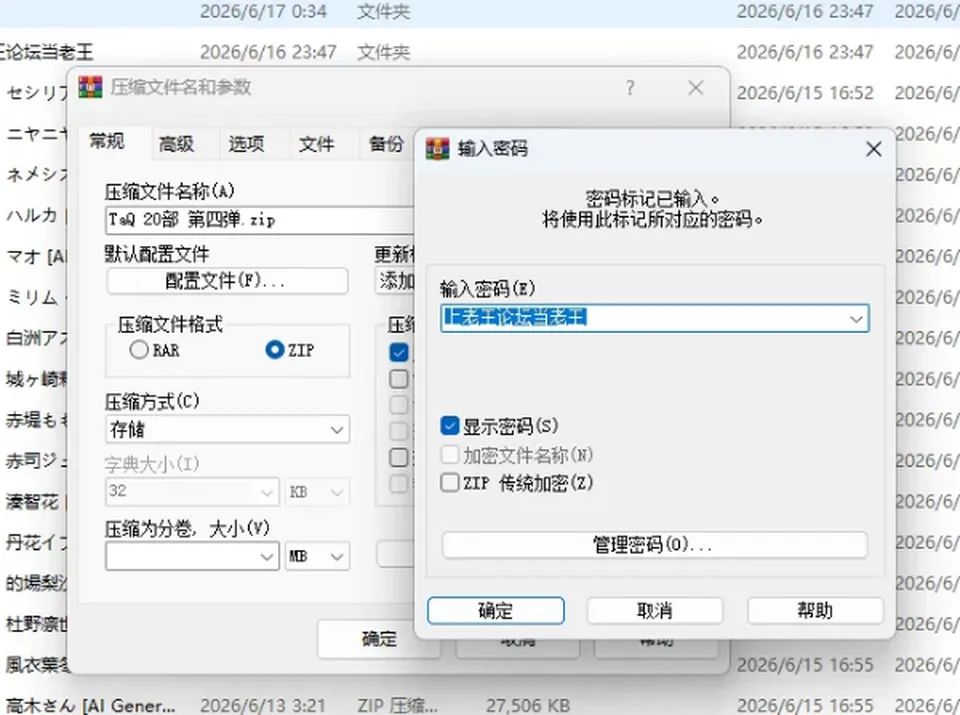Expand the 压缩方式 dropdown showing 存储
The height and width of the screenshot is (715, 960).
click(x=336, y=430)
